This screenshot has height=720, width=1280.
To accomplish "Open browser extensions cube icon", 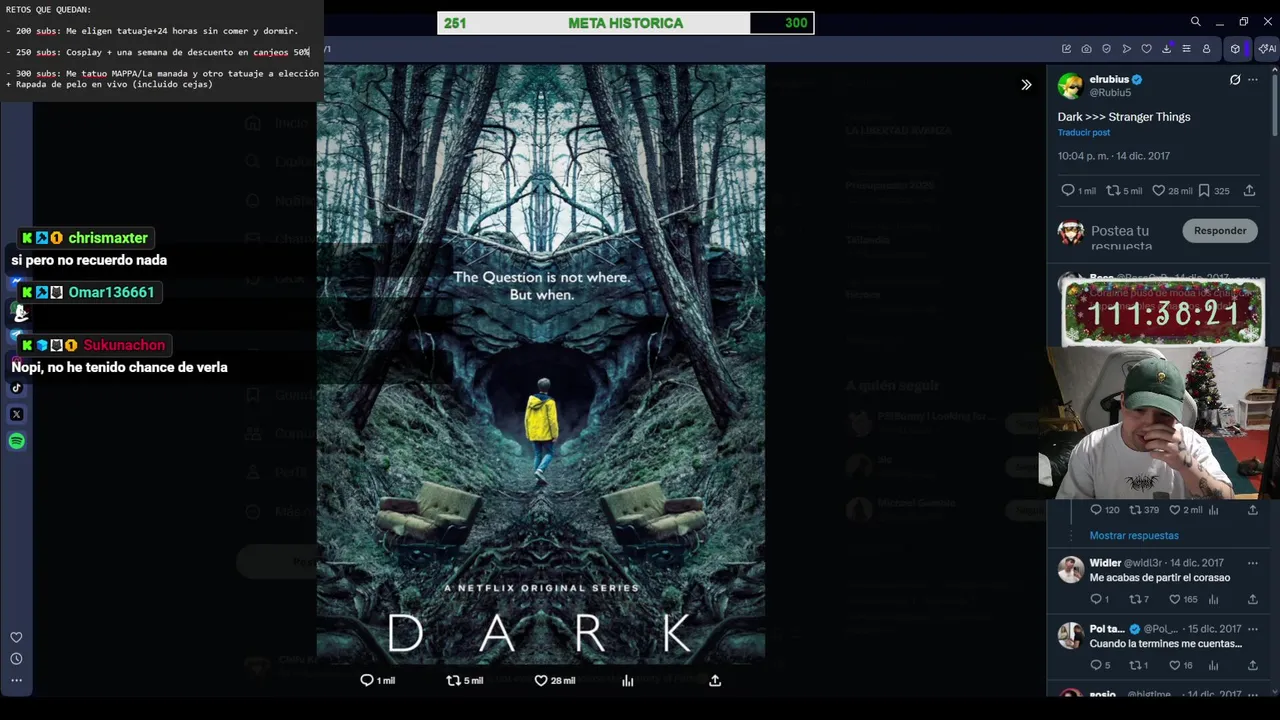I will pos(1235,49).
